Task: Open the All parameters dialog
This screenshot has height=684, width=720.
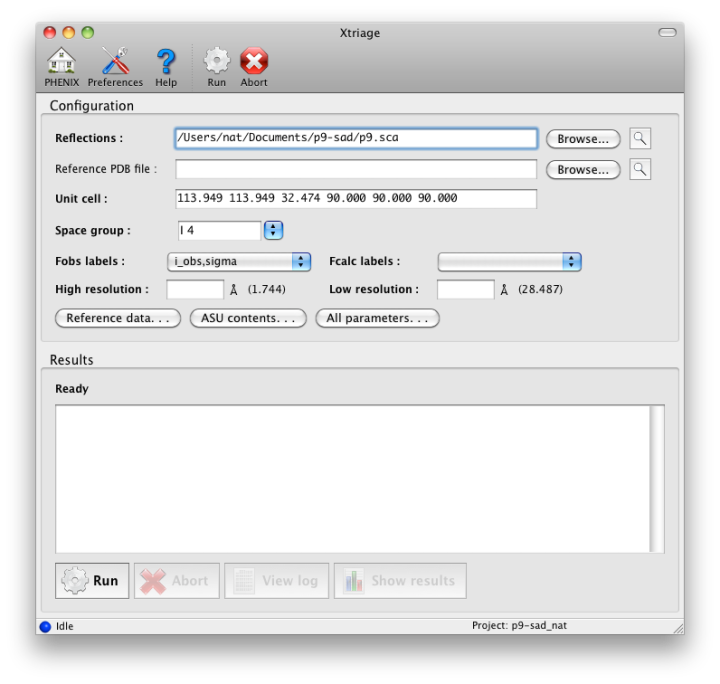Action: point(377,319)
